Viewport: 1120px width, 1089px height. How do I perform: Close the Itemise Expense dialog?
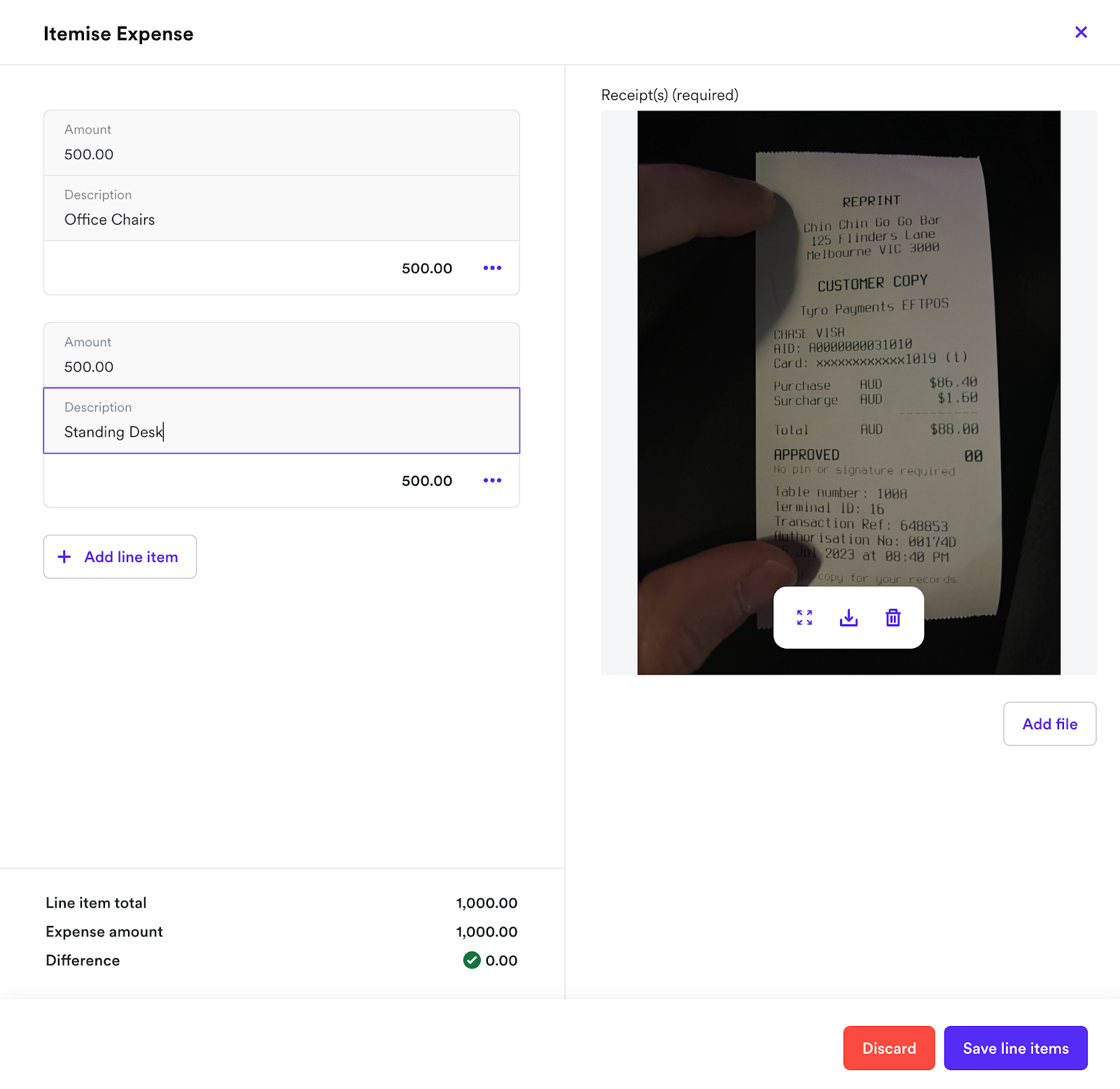[1081, 32]
